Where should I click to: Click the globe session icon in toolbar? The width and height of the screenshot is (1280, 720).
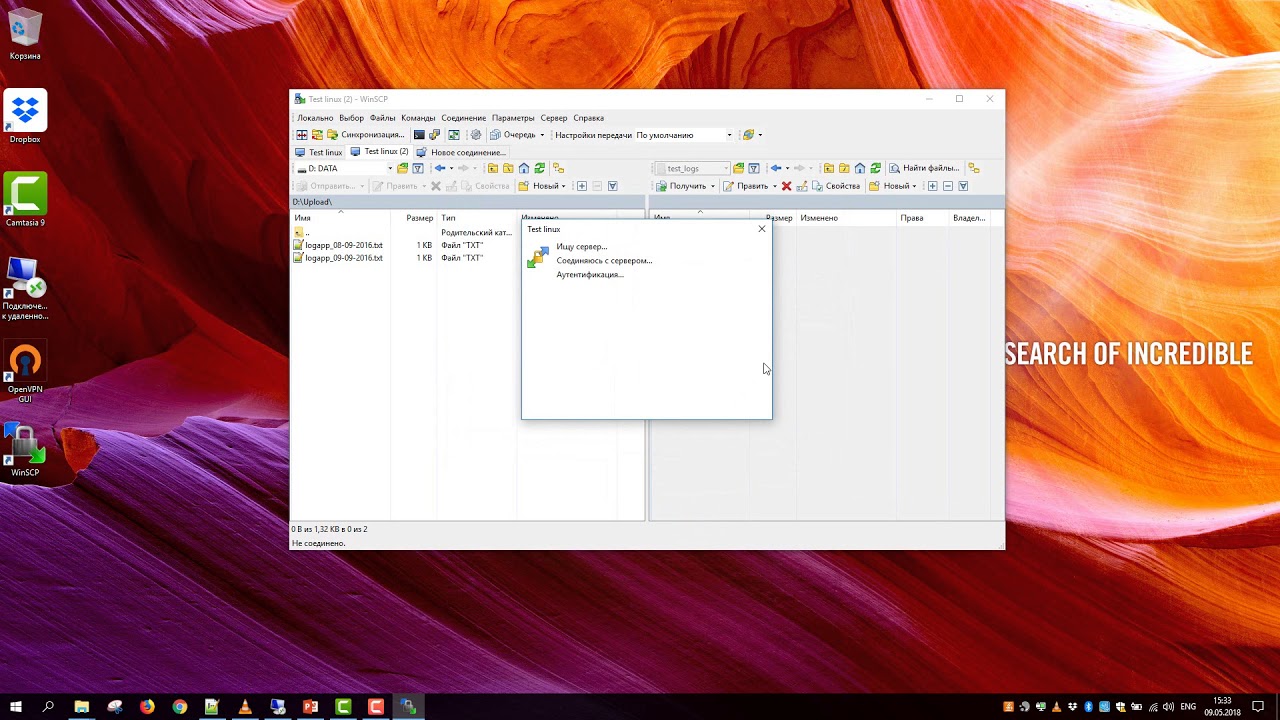[x=748, y=135]
